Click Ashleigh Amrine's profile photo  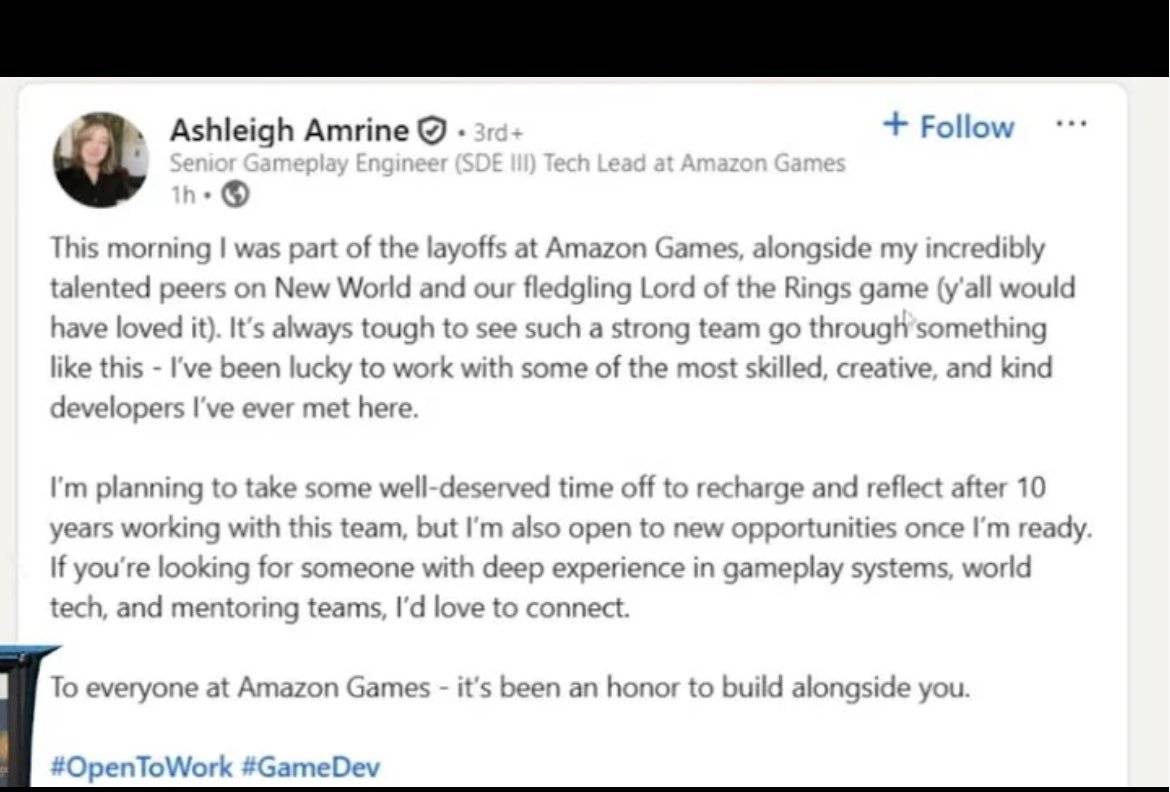click(x=101, y=160)
